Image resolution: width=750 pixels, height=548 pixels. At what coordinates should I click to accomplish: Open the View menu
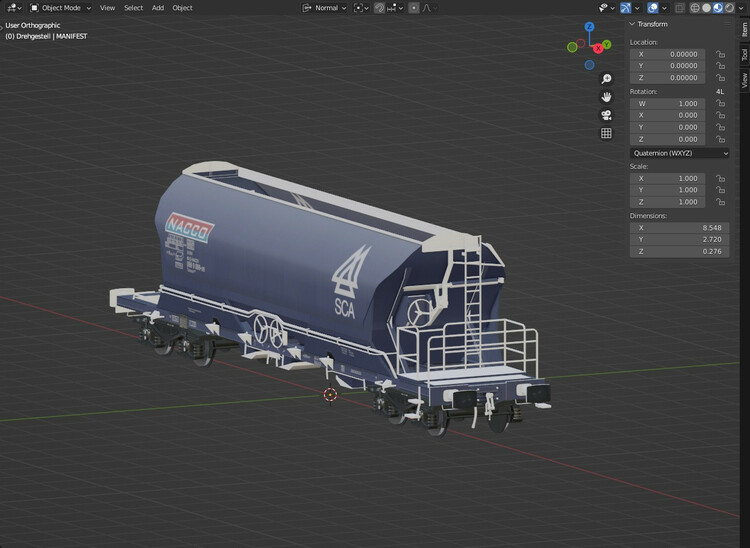[x=107, y=8]
